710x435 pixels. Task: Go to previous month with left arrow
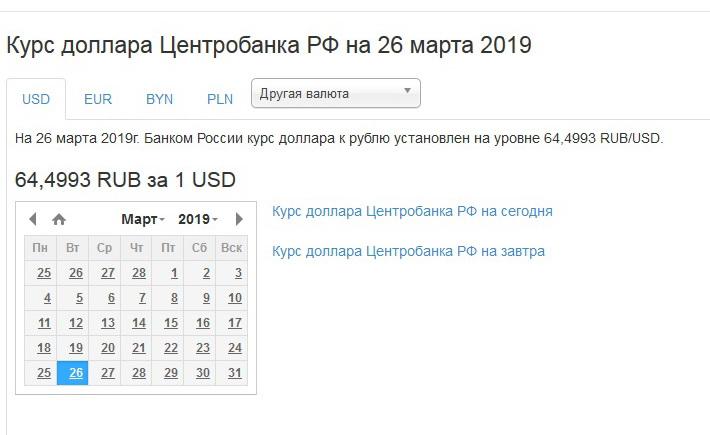[x=32, y=219]
